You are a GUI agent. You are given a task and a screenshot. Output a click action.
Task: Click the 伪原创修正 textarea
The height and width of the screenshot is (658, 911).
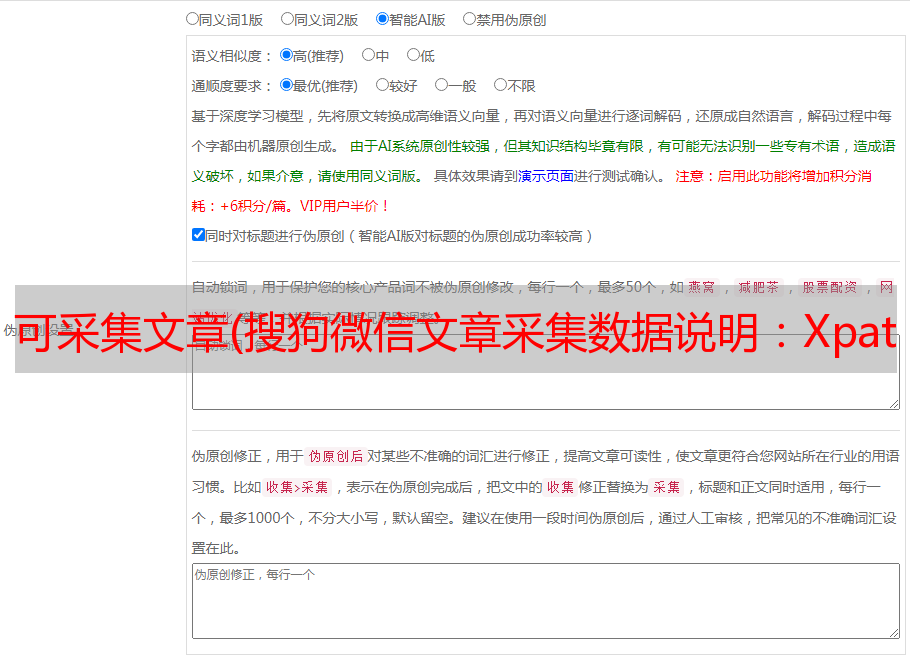point(546,601)
